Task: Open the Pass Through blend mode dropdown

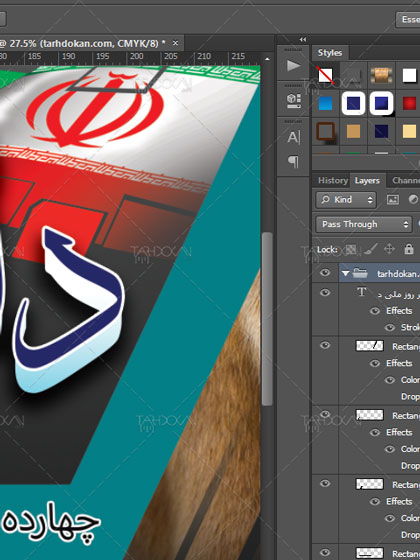Action: pyautogui.click(x=364, y=224)
